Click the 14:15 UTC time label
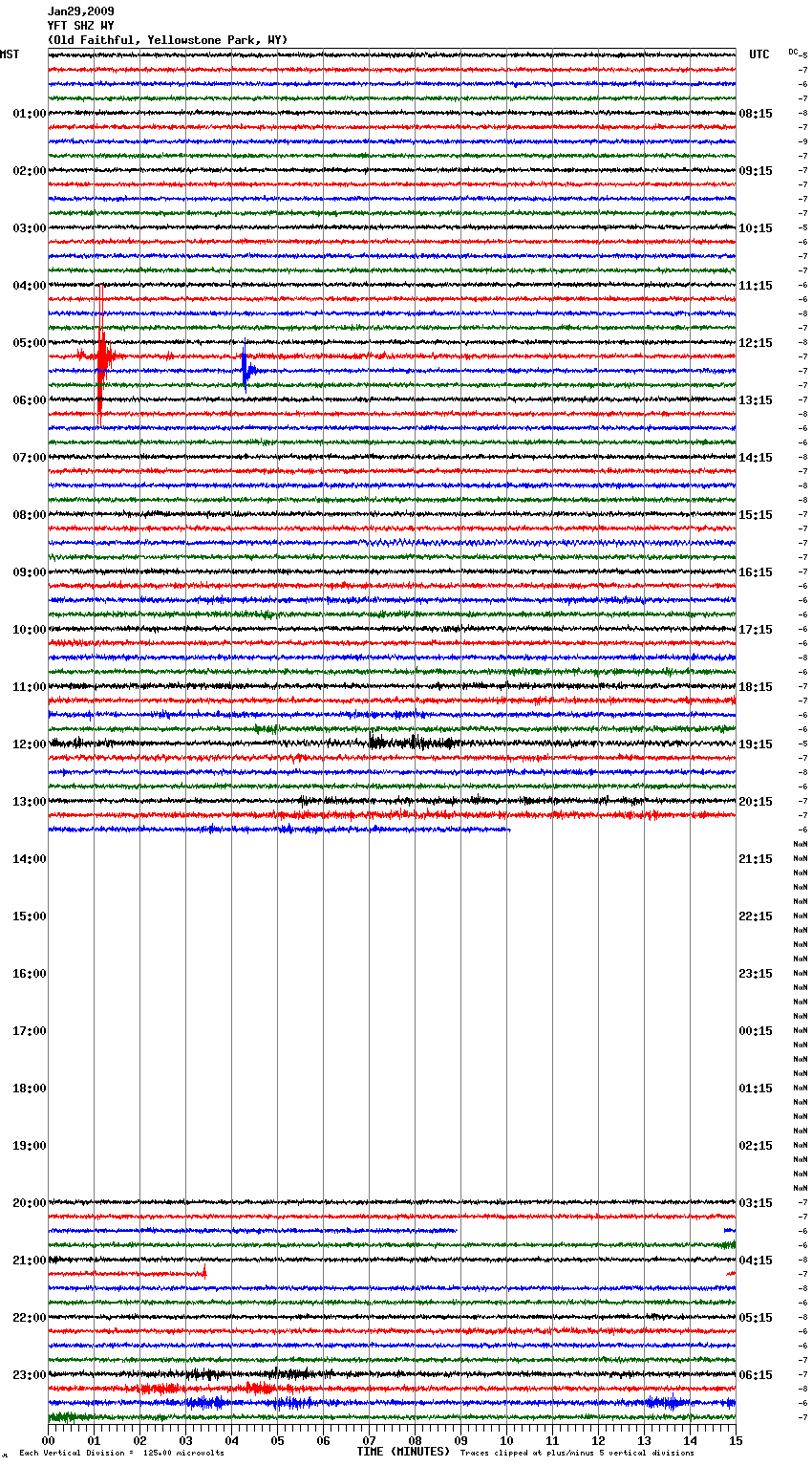Viewport: 812px width, 1466px height. pos(756,458)
